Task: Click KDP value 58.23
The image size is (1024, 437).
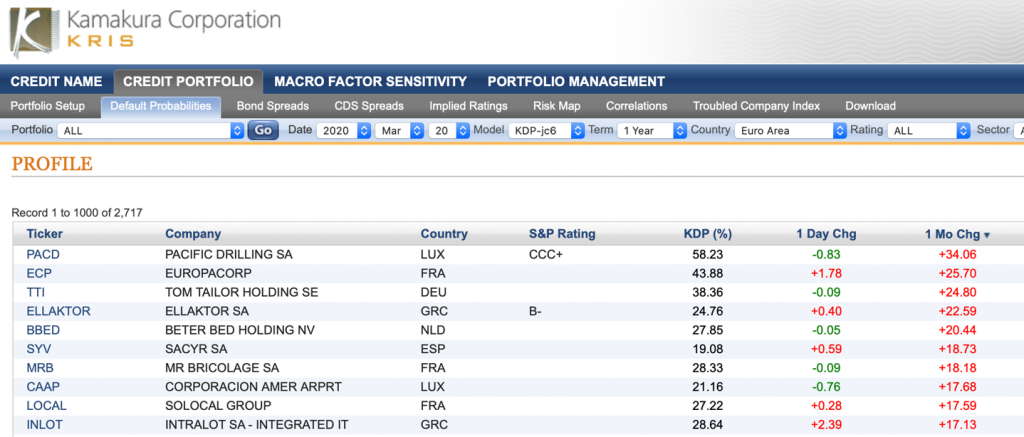Action: [708, 255]
